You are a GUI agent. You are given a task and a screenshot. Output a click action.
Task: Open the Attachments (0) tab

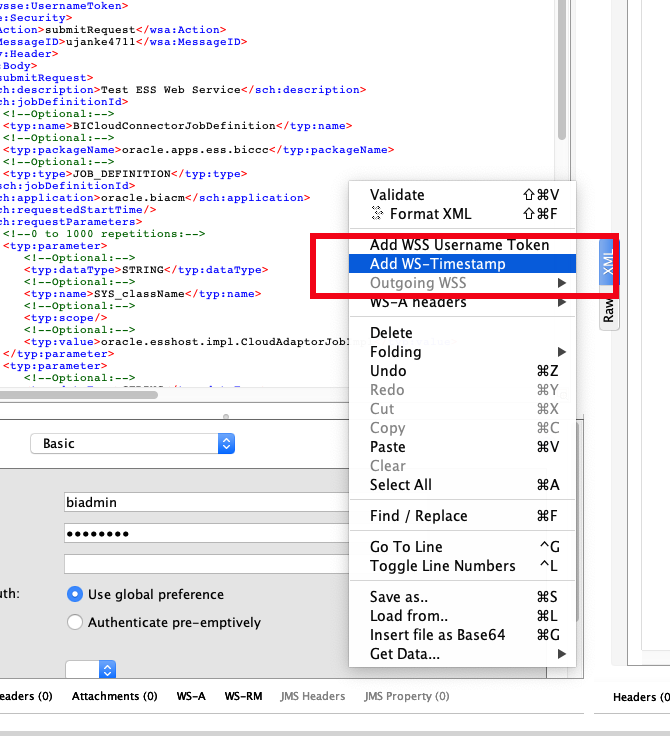tap(115, 696)
